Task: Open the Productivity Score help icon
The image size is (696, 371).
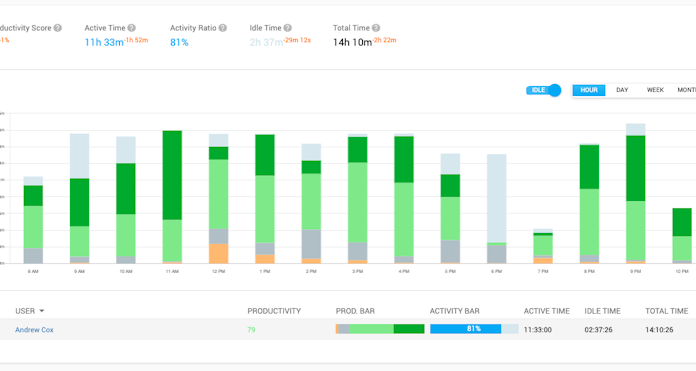Action: (58, 28)
